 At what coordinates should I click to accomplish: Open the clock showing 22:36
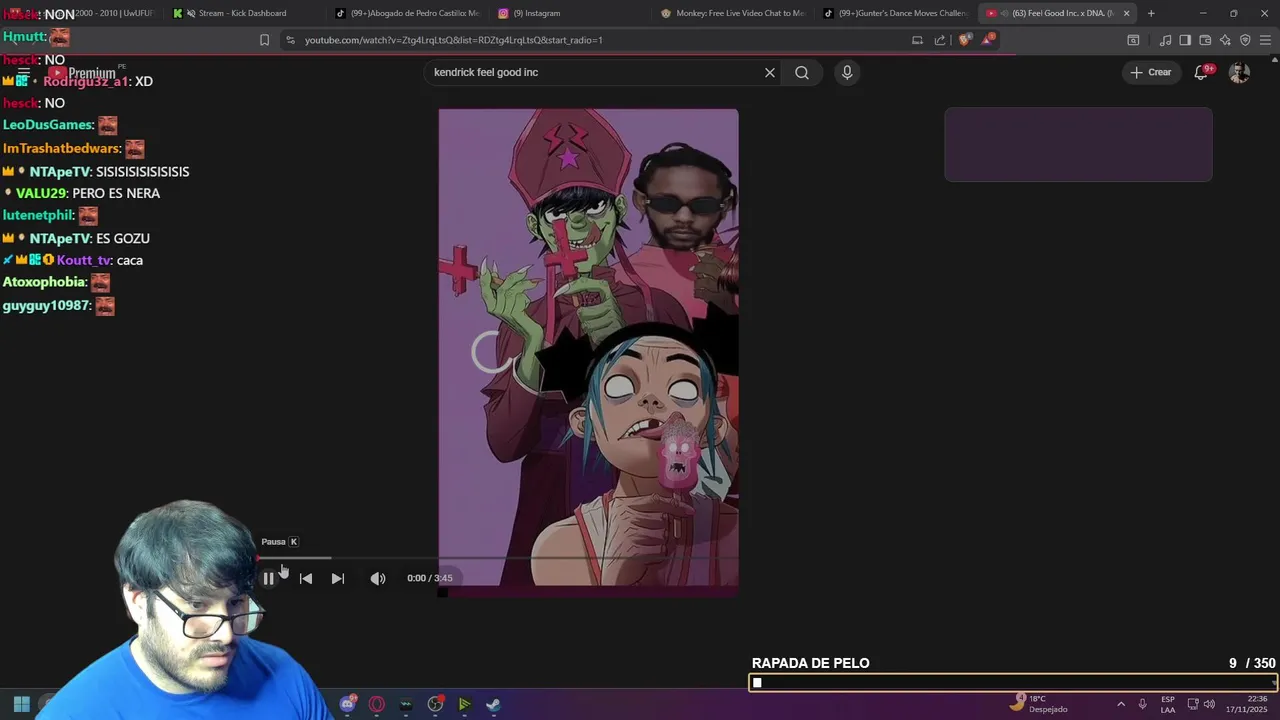tap(1249, 704)
